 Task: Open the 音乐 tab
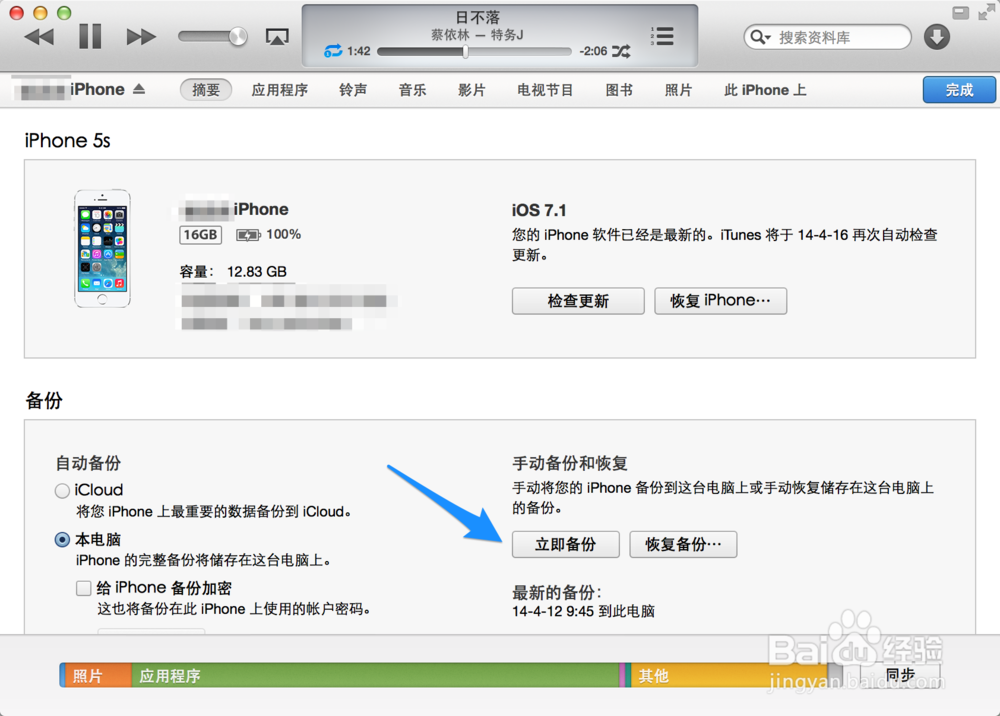(x=412, y=90)
